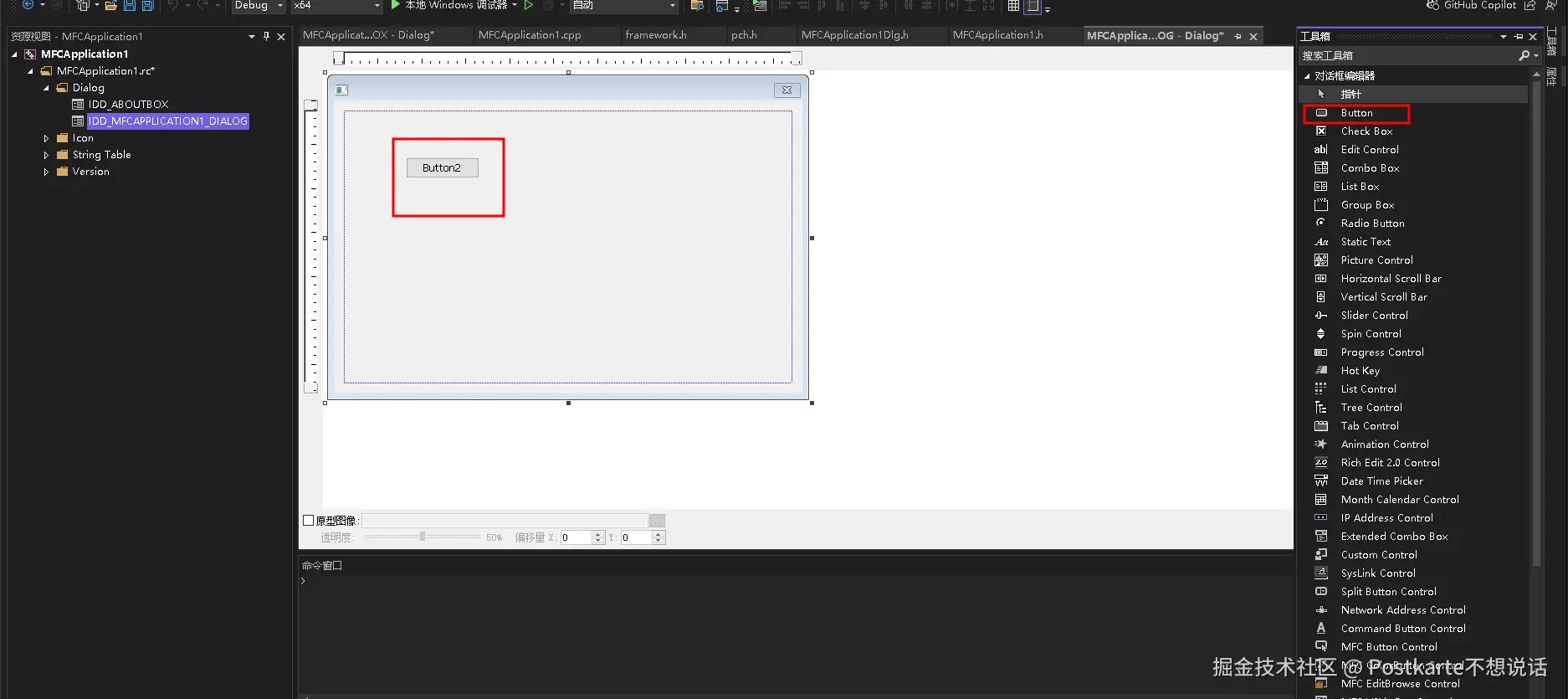The height and width of the screenshot is (699, 1568).
Task: Pin the 工具箱 toolbox panel with the pushpin
Action: pos(1519,36)
